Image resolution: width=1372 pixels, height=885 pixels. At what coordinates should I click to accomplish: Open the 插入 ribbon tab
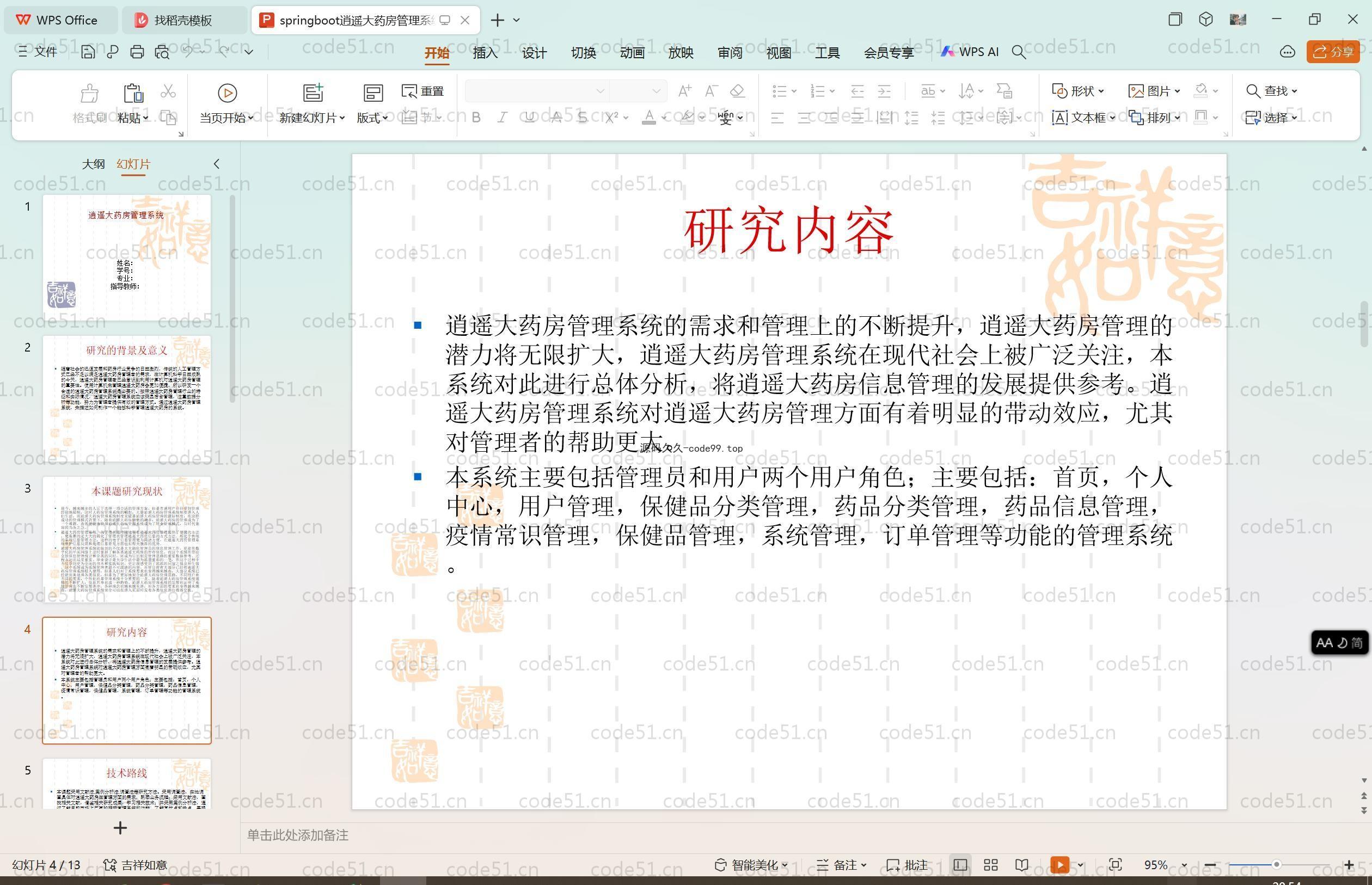(485, 52)
